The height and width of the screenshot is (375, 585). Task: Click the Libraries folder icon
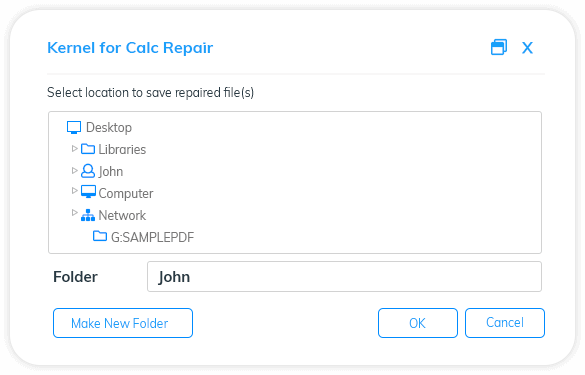point(88,149)
